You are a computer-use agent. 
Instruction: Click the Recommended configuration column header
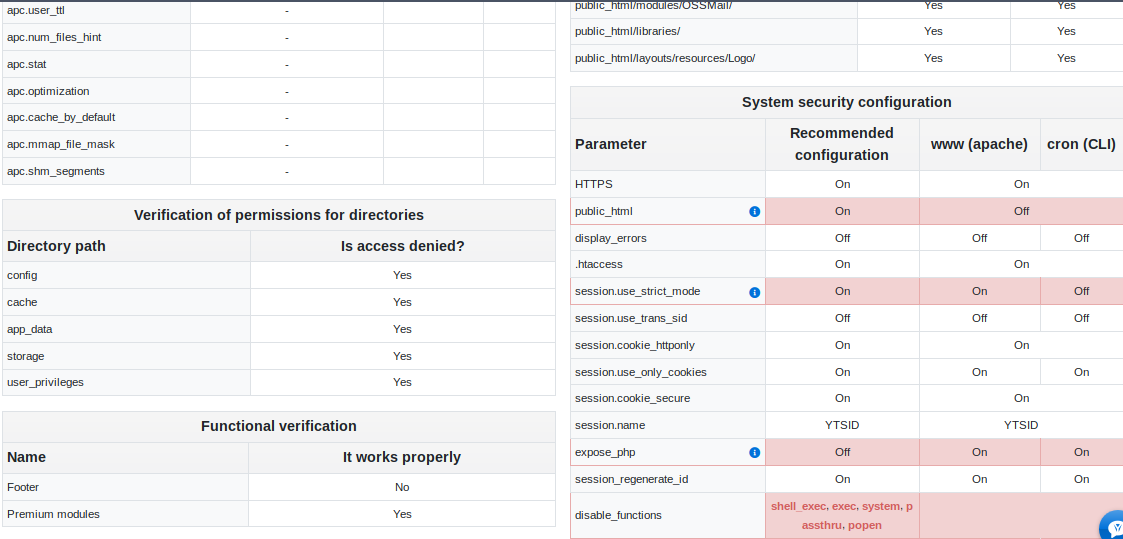click(841, 144)
